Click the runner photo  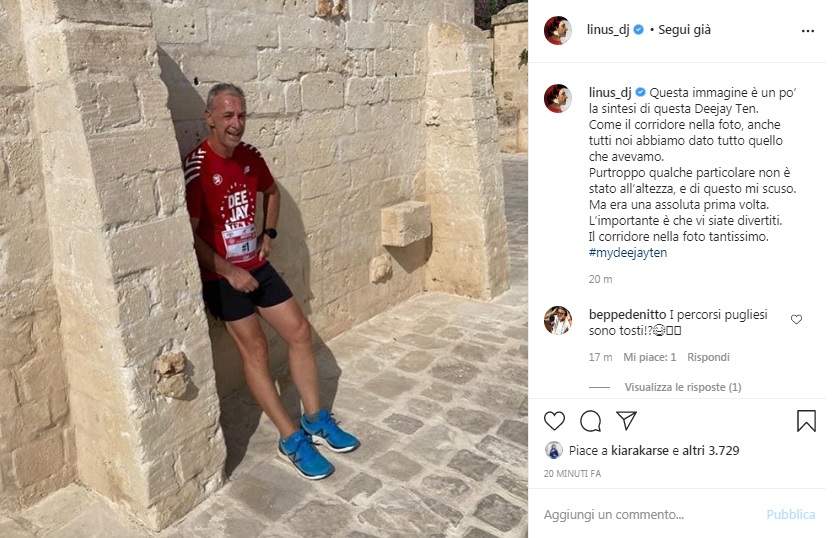pos(264,269)
